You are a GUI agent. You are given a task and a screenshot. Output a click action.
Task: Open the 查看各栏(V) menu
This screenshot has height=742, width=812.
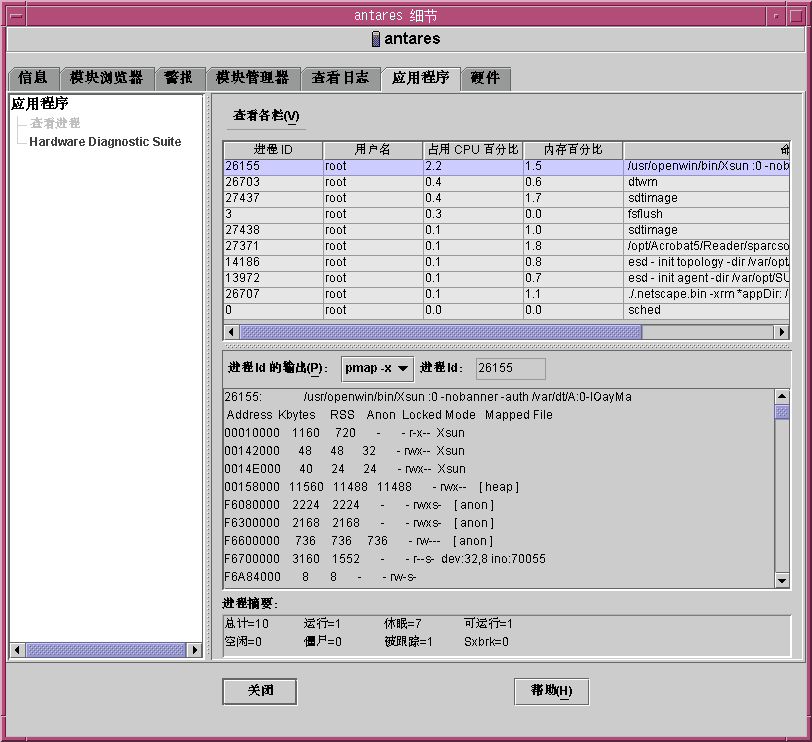click(266, 115)
